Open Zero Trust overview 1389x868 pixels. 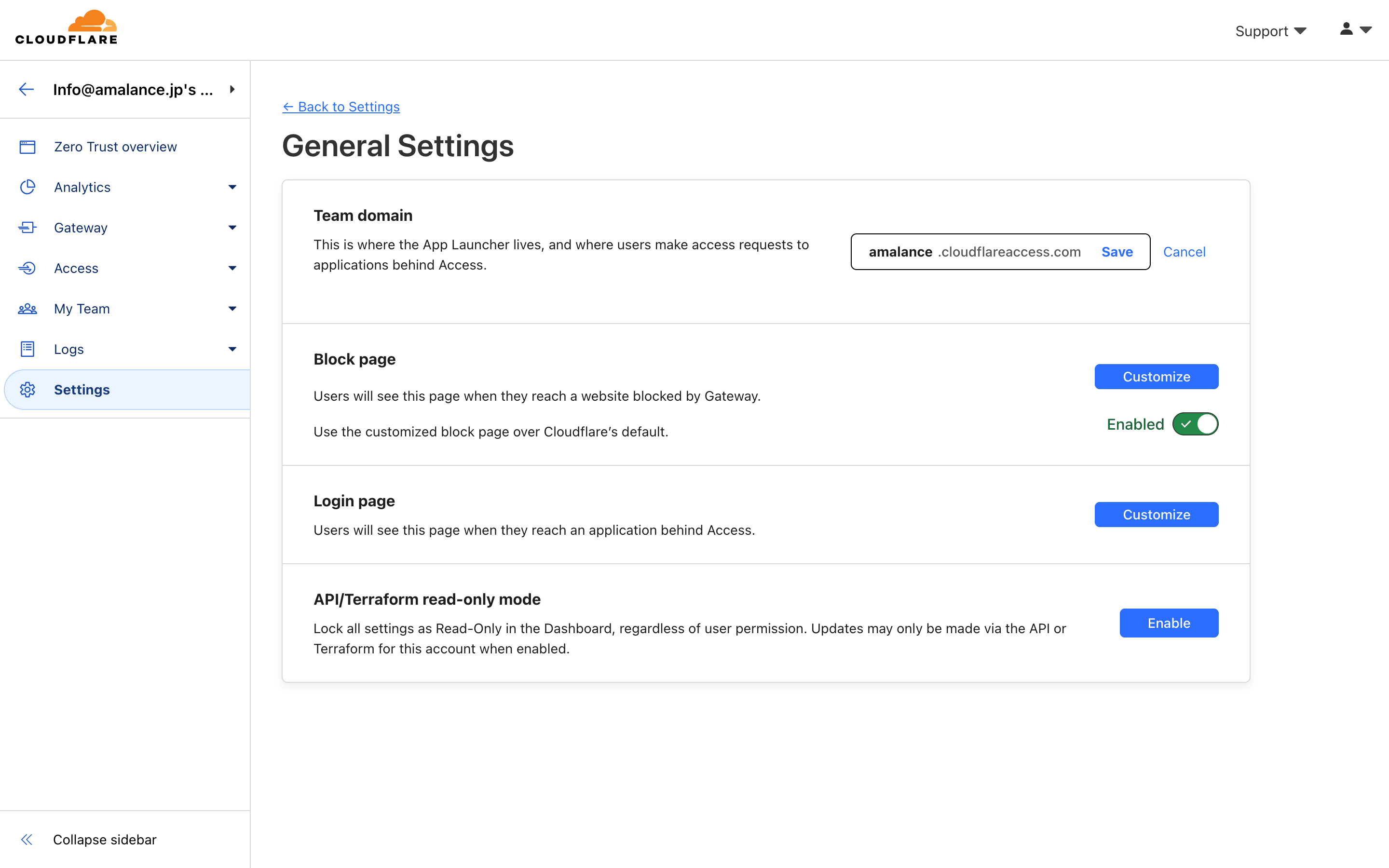(115, 147)
